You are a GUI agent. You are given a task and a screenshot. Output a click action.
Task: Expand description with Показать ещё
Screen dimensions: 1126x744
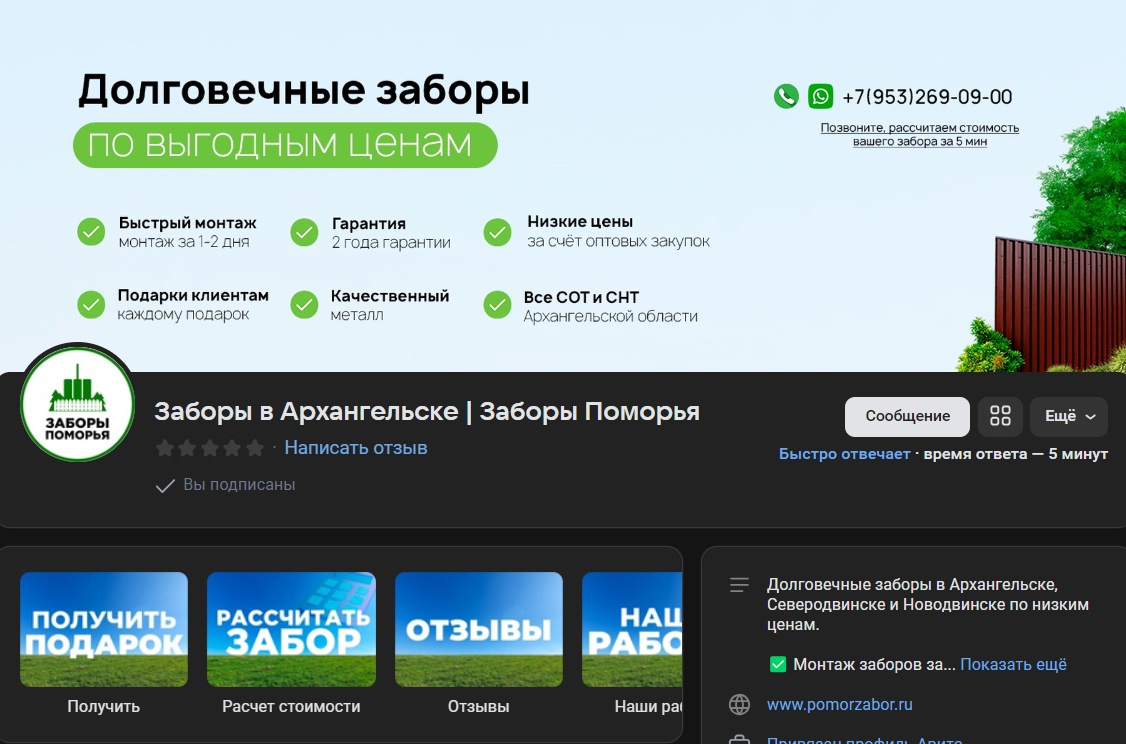[x=1013, y=664]
